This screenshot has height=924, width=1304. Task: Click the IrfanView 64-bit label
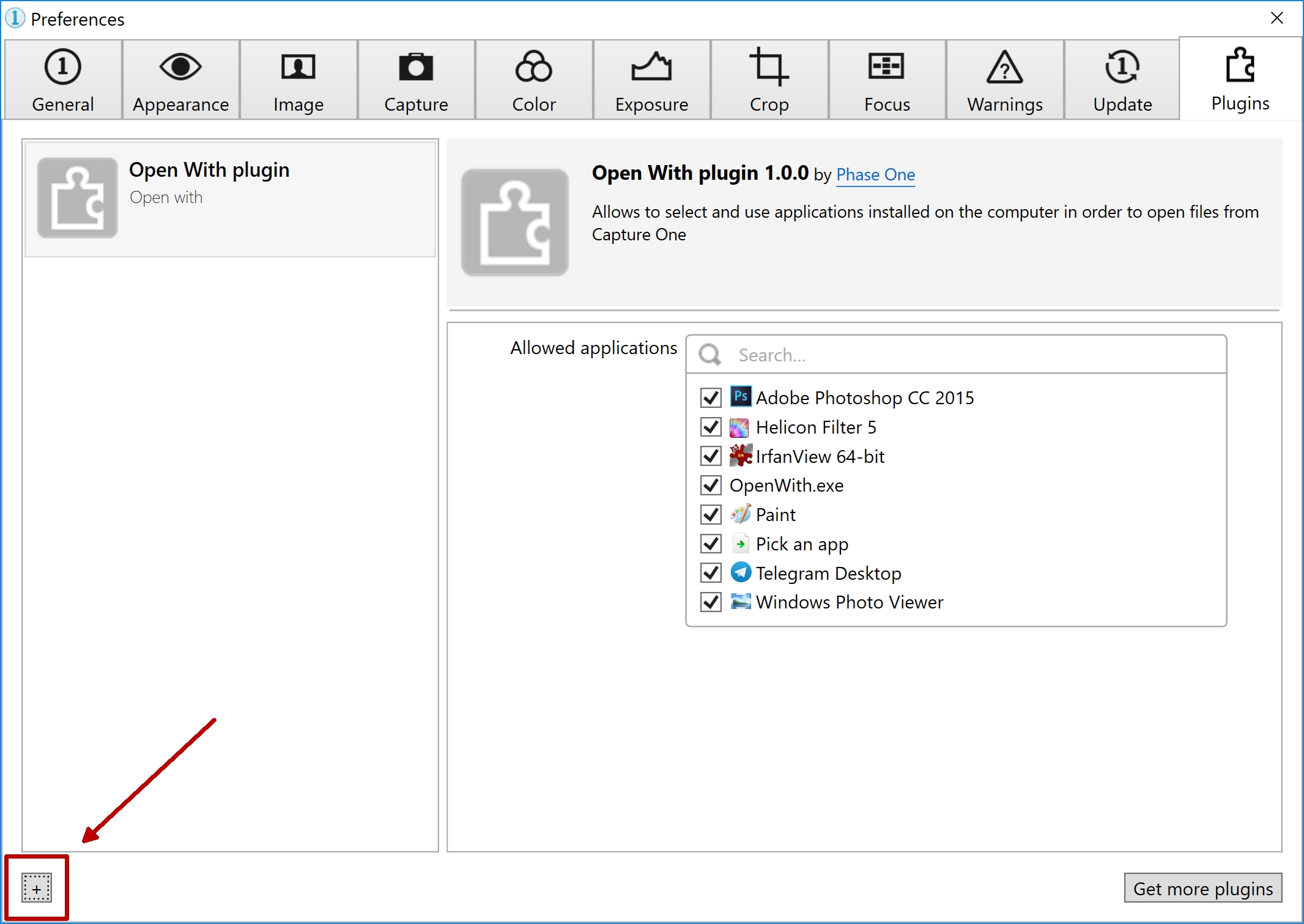(x=820, y=457)
